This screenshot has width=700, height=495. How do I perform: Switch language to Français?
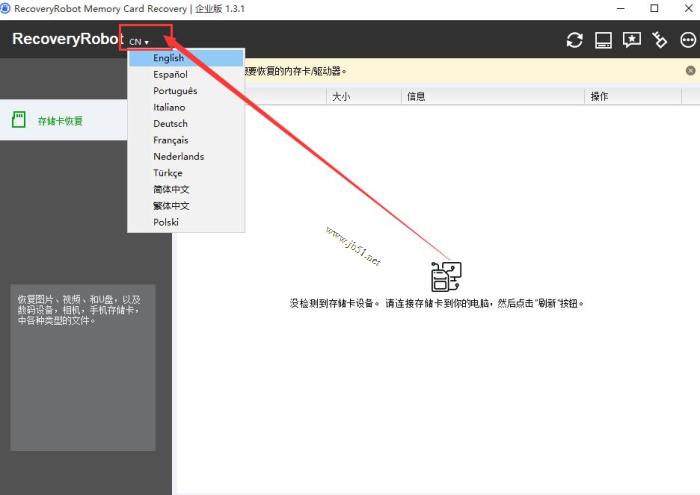[186, 140]
